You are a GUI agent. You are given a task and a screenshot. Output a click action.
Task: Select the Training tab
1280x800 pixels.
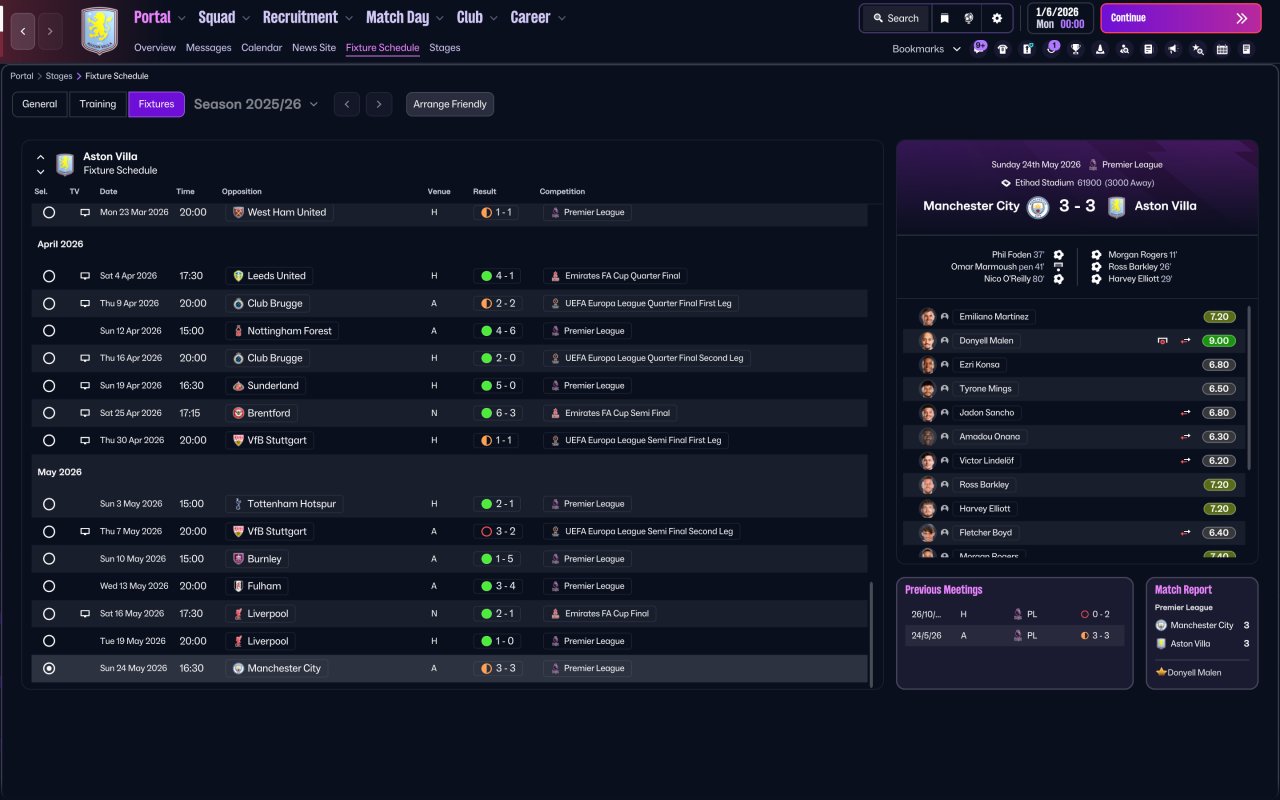point(98,104)
